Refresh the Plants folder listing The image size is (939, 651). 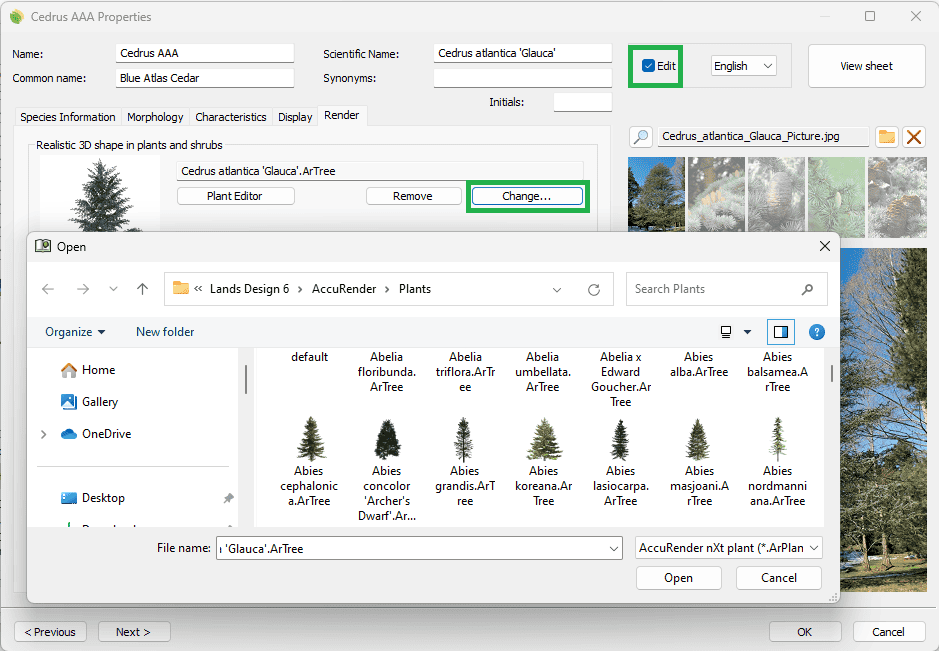(593, 289)
